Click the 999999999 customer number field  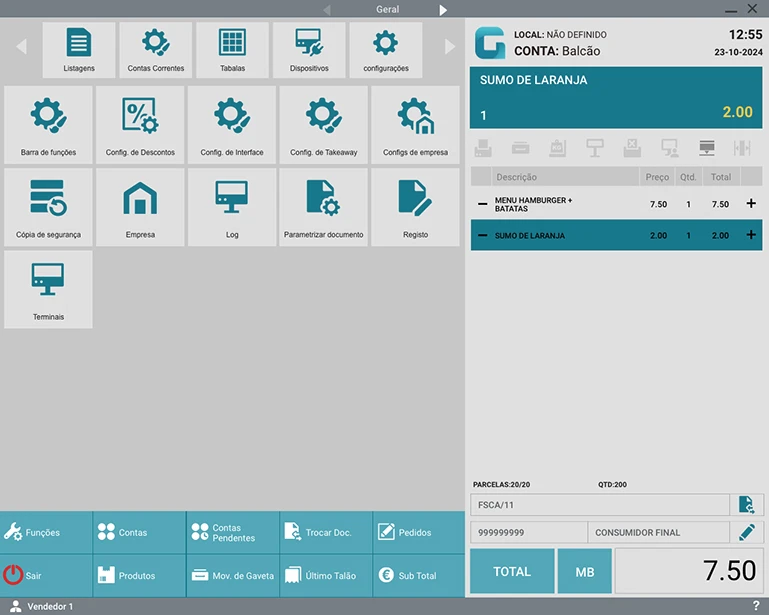click(x=527, y=533)
